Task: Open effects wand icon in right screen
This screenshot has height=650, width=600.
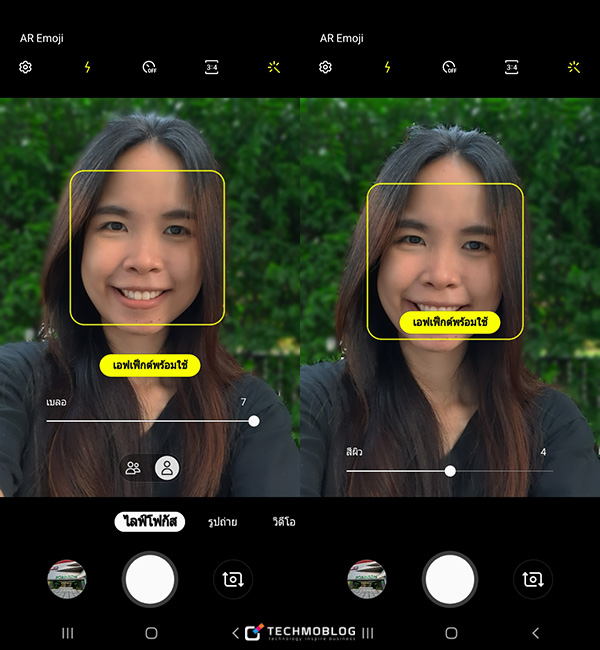Action: 574,68
